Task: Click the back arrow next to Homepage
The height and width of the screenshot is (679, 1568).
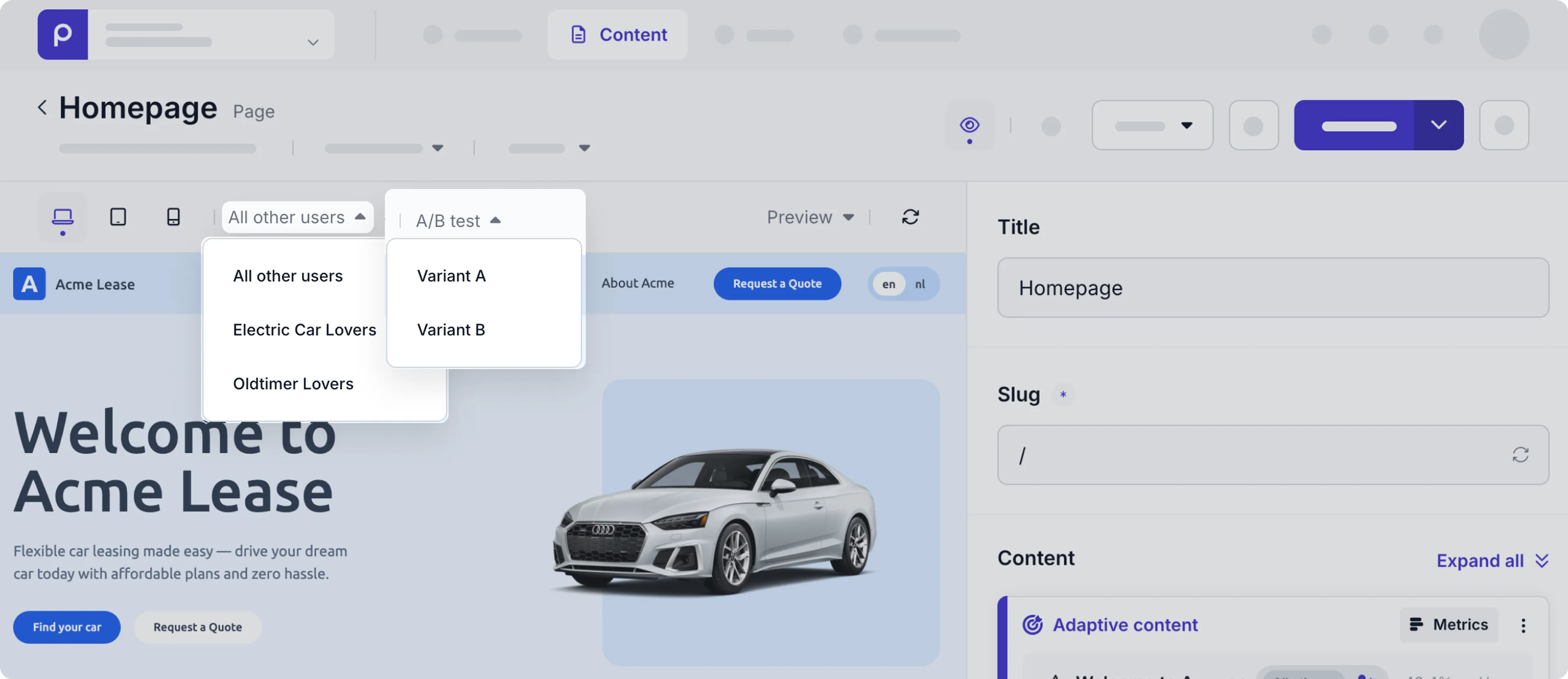Action: click(x=42, y=107)
